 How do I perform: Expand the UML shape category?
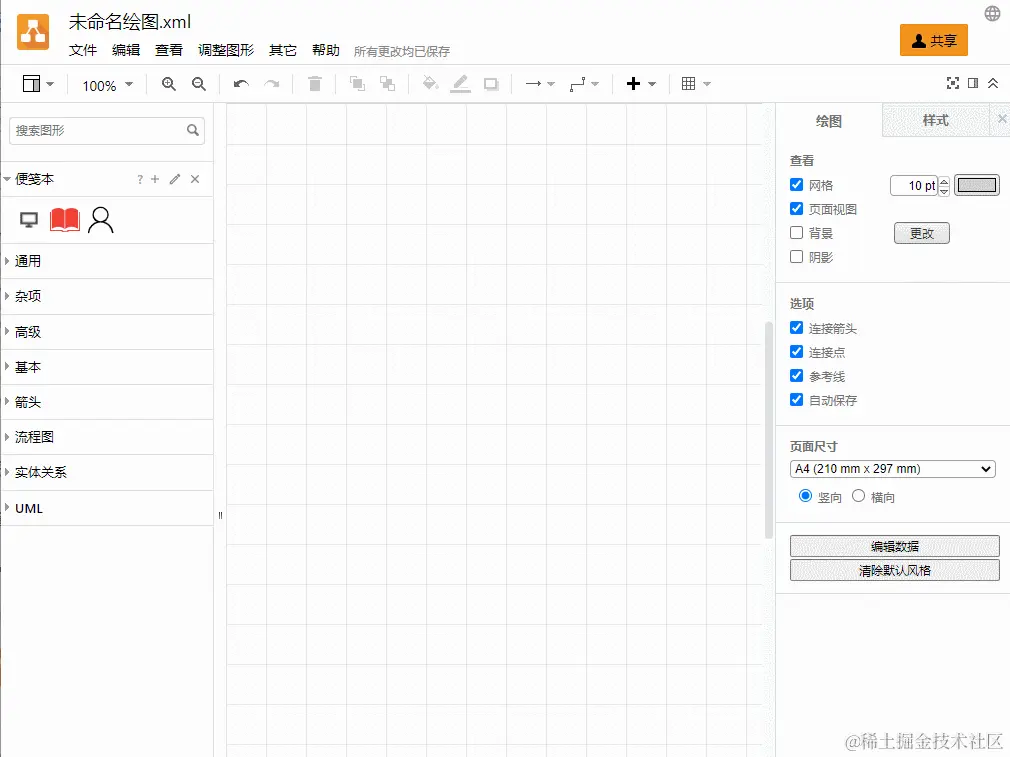[107, 508]
